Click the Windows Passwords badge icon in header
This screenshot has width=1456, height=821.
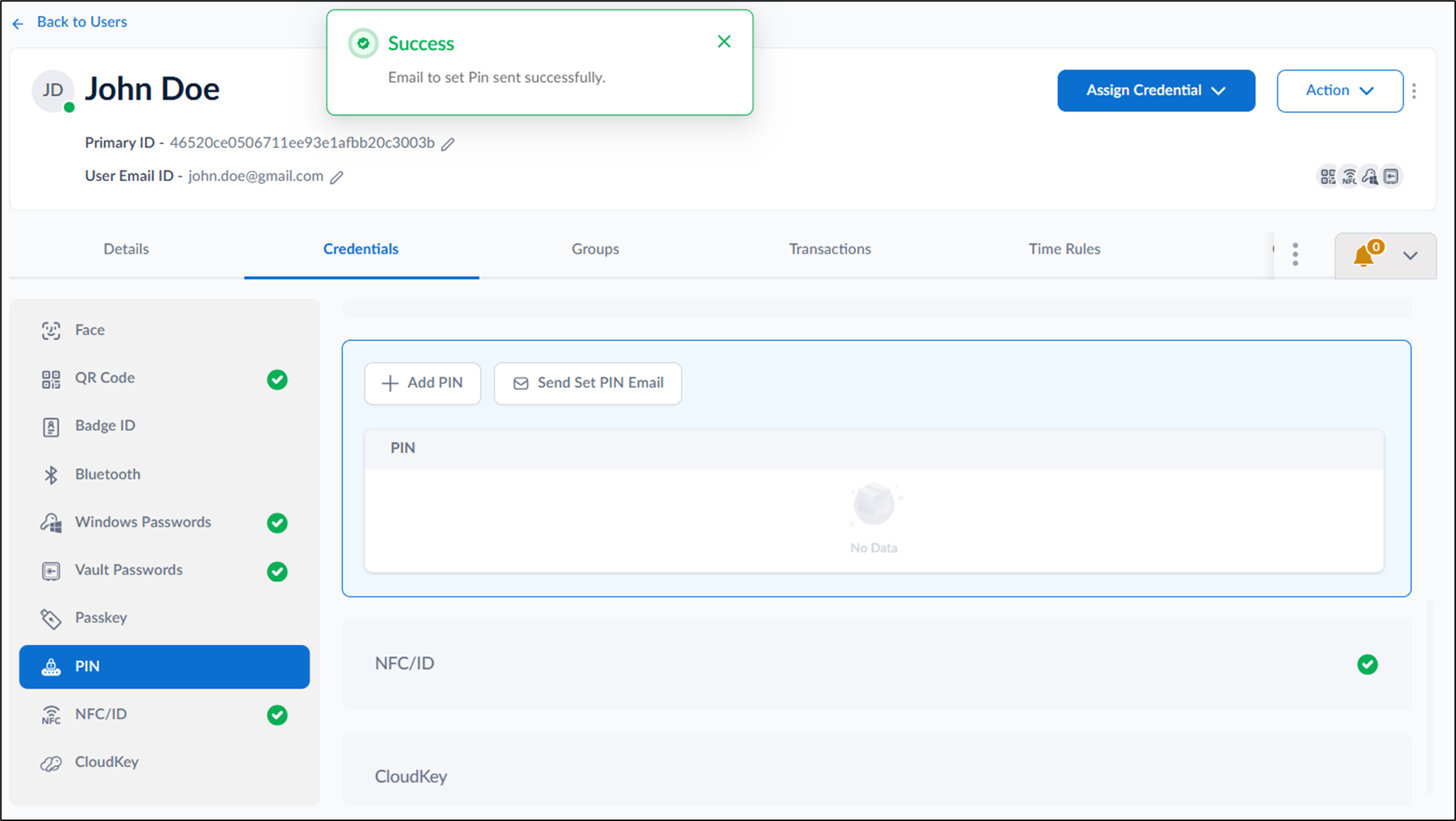[1370, 177]
